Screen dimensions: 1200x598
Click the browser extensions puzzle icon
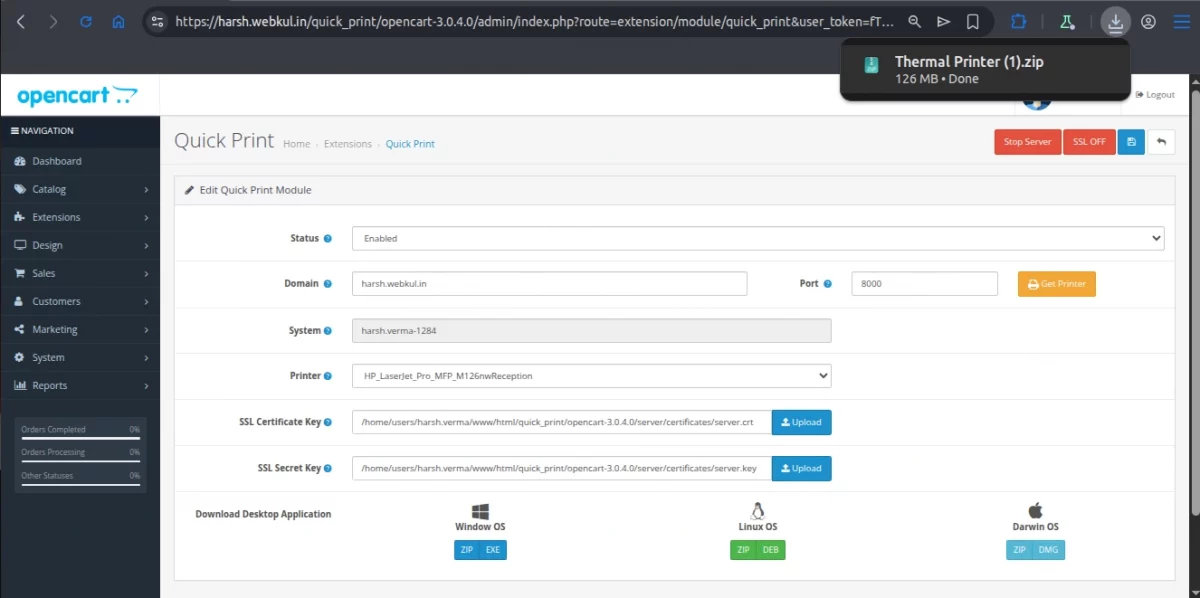(1019, 20)
